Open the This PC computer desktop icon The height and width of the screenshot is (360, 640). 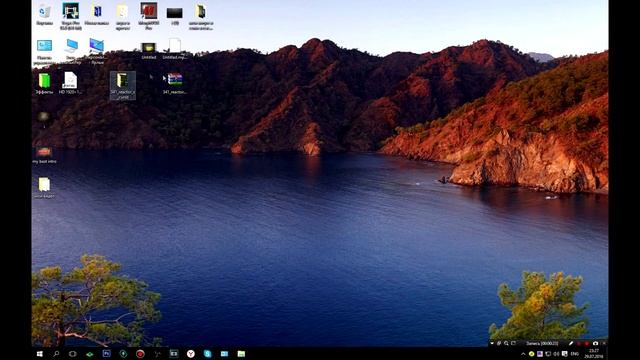[x=71, y=51]
